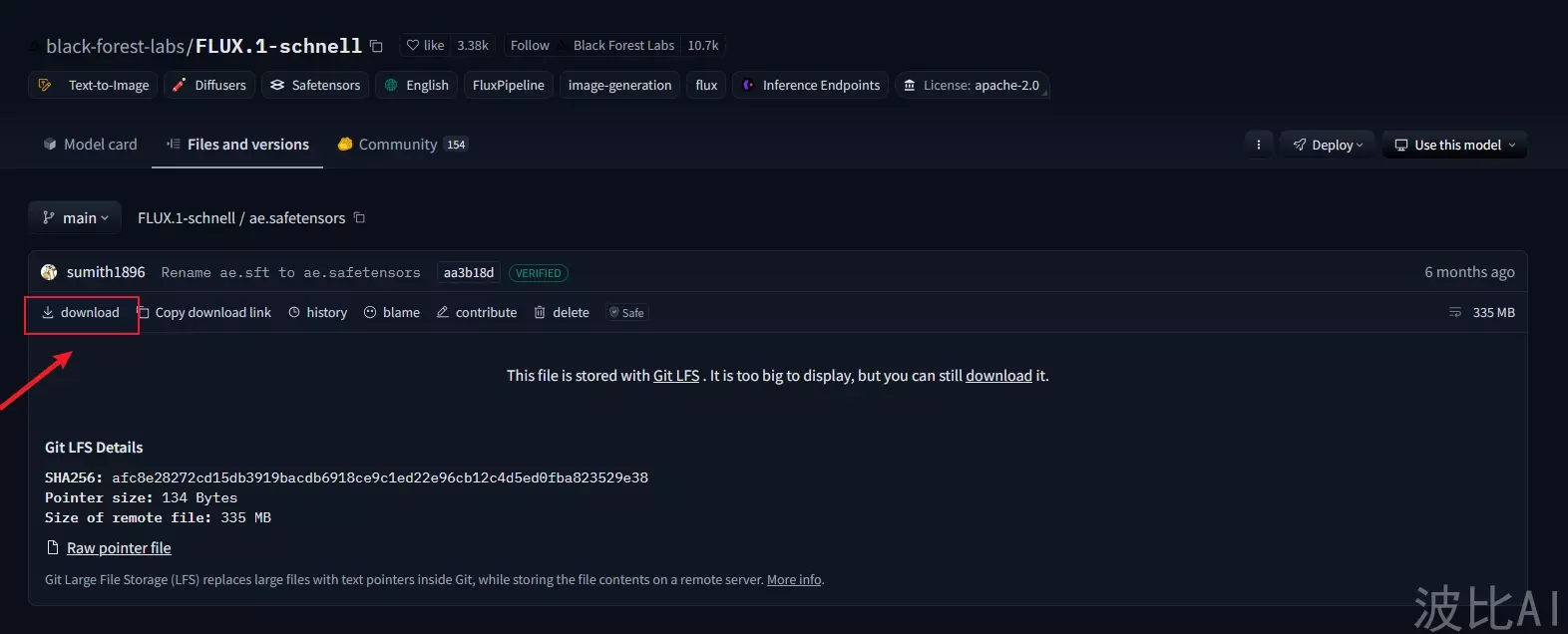Open the main branch selector
The height and width of the screenshot is (634, 1568).
coord(75,217)
